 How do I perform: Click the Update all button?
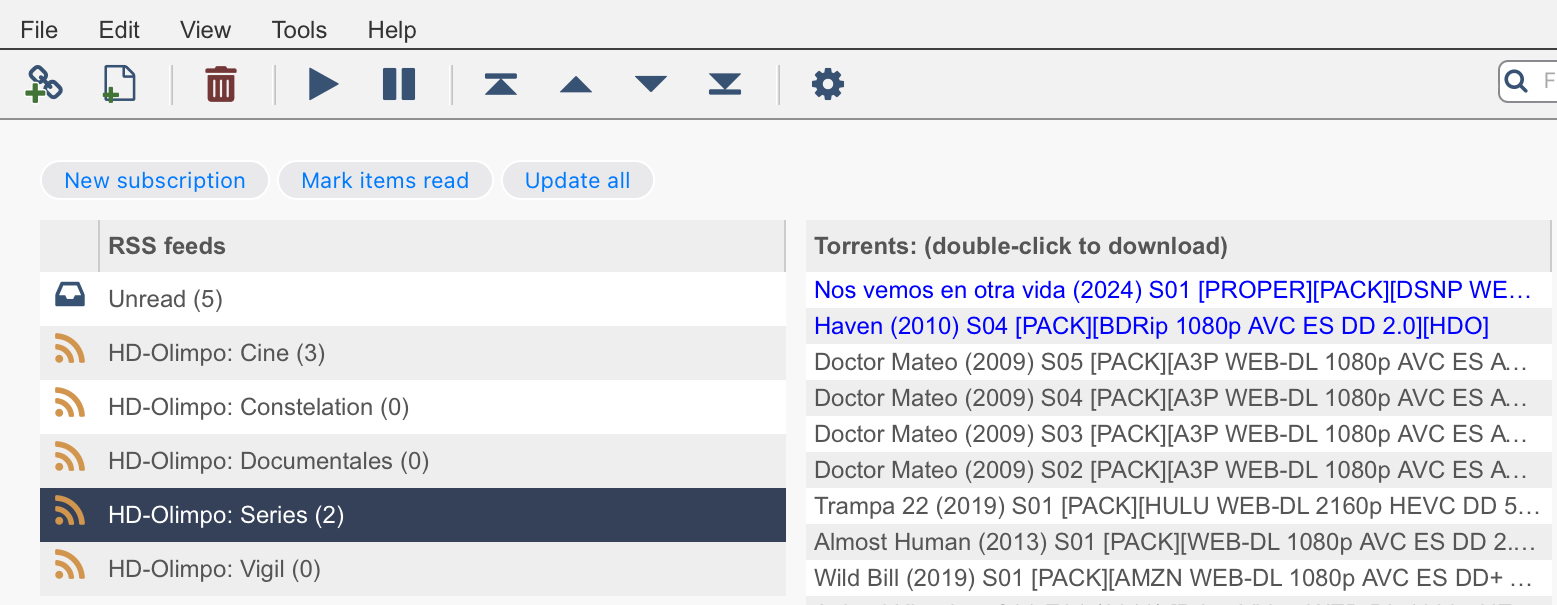(578, 180)
